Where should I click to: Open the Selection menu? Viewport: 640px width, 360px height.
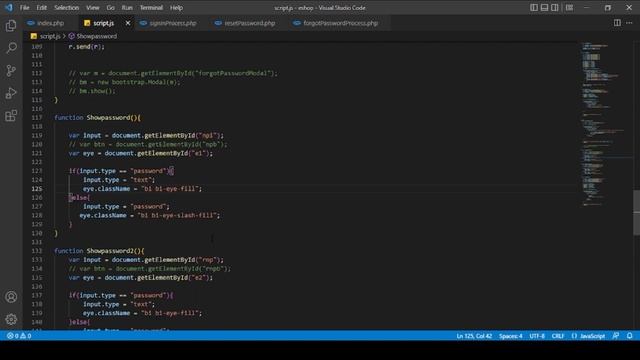coord(67,8)
